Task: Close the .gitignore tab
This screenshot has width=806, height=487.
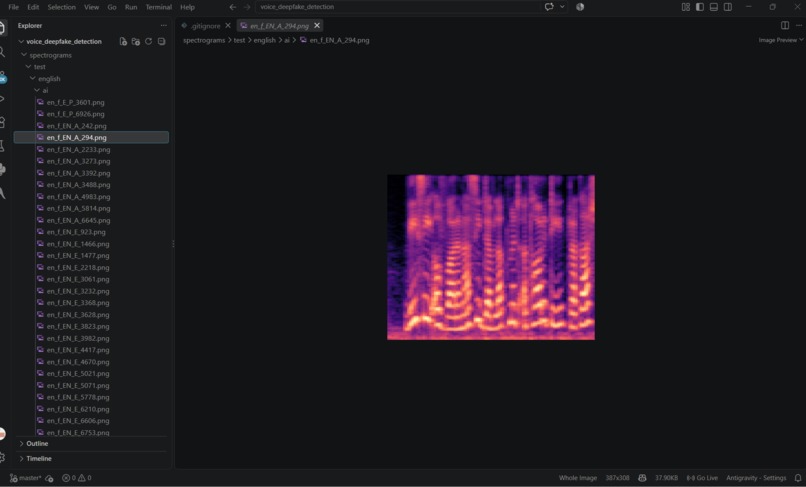Action: [x=228, y=25]
